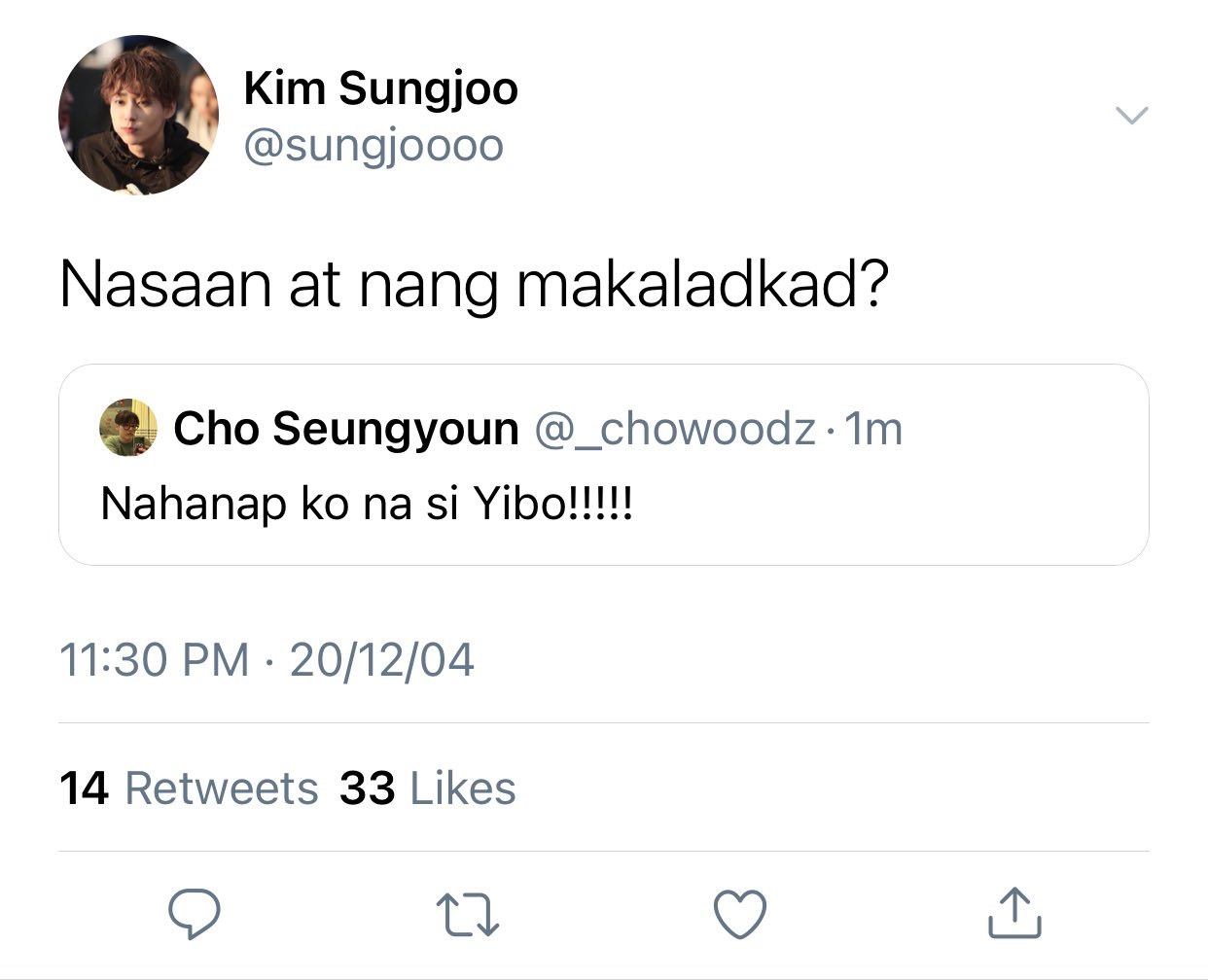View the 33 Likes list
The height and width of the screenshot is (980, 1208).
428,788
